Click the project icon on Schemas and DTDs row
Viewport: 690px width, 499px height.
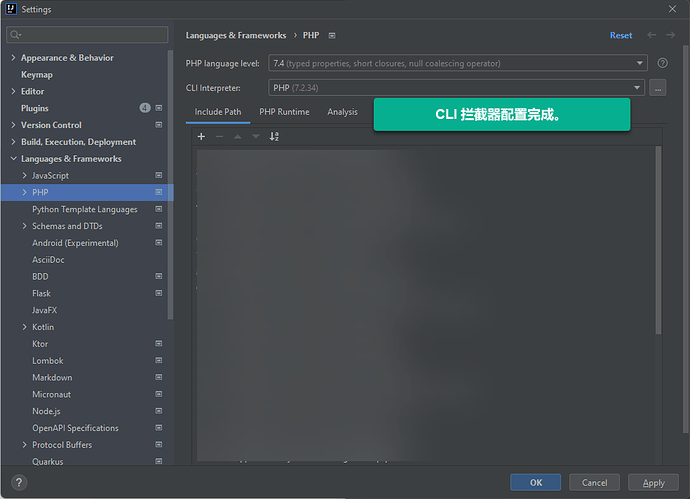(159, 226)
